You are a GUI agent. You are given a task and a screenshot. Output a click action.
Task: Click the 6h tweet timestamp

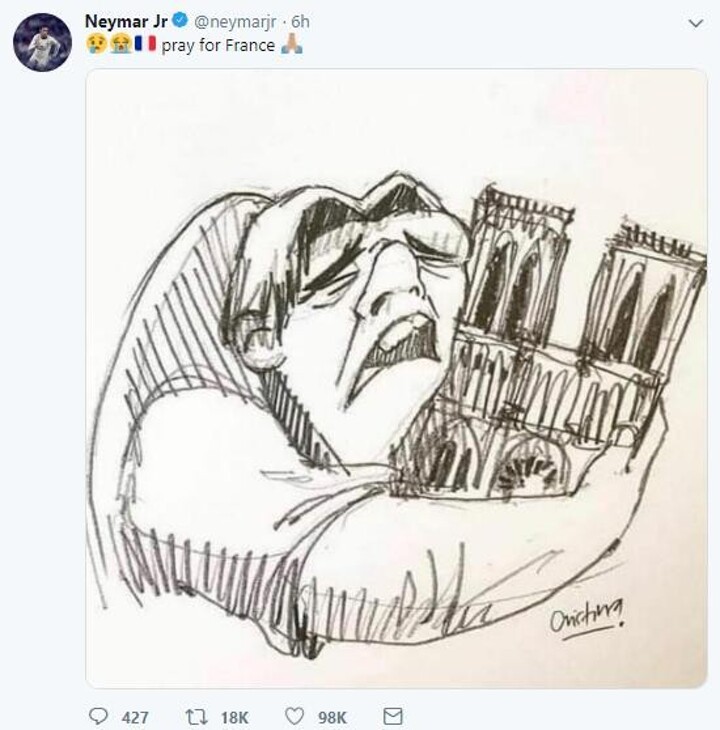pos(300,21)
